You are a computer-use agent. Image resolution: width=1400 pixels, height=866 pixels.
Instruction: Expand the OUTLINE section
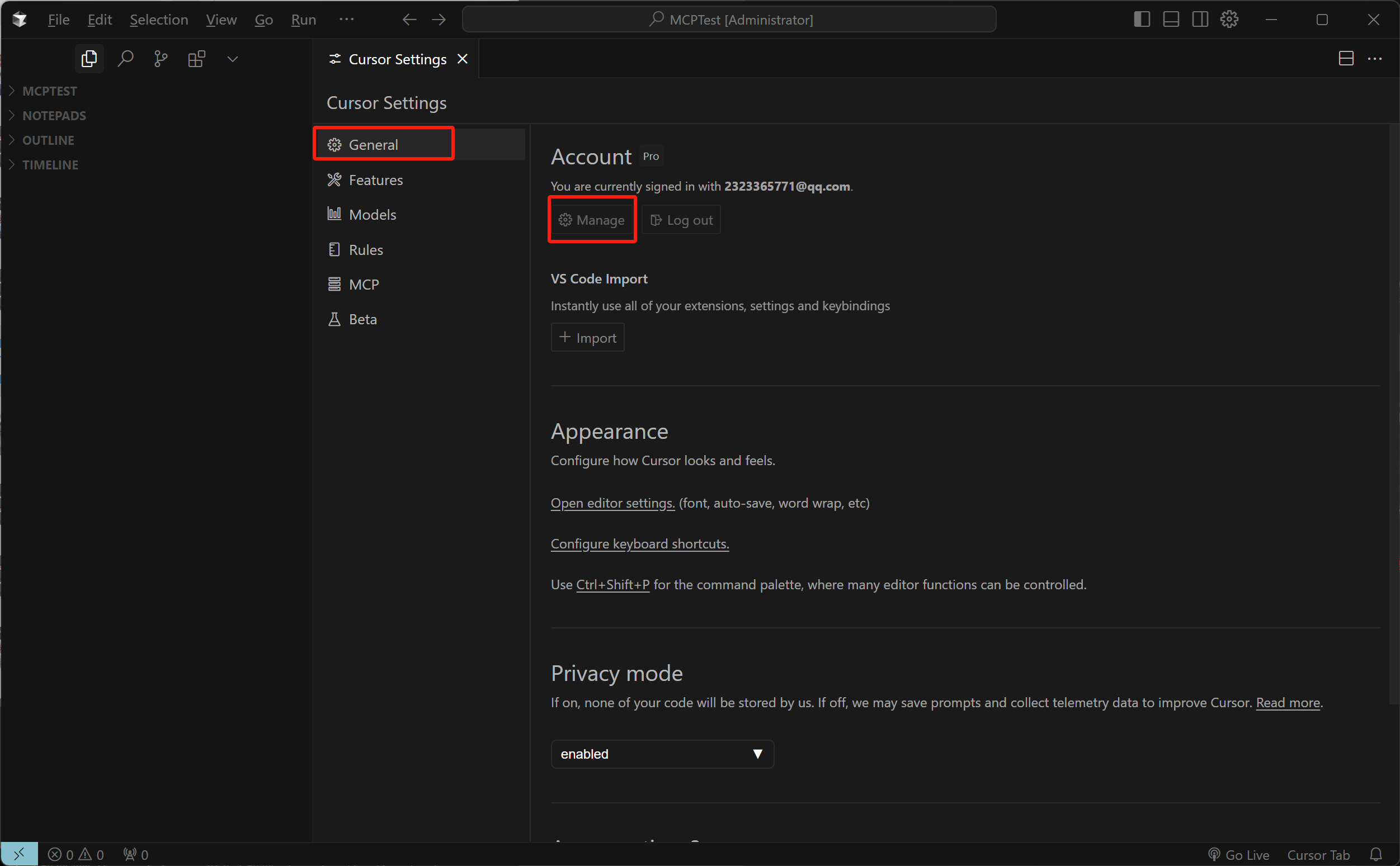point(157,140)
